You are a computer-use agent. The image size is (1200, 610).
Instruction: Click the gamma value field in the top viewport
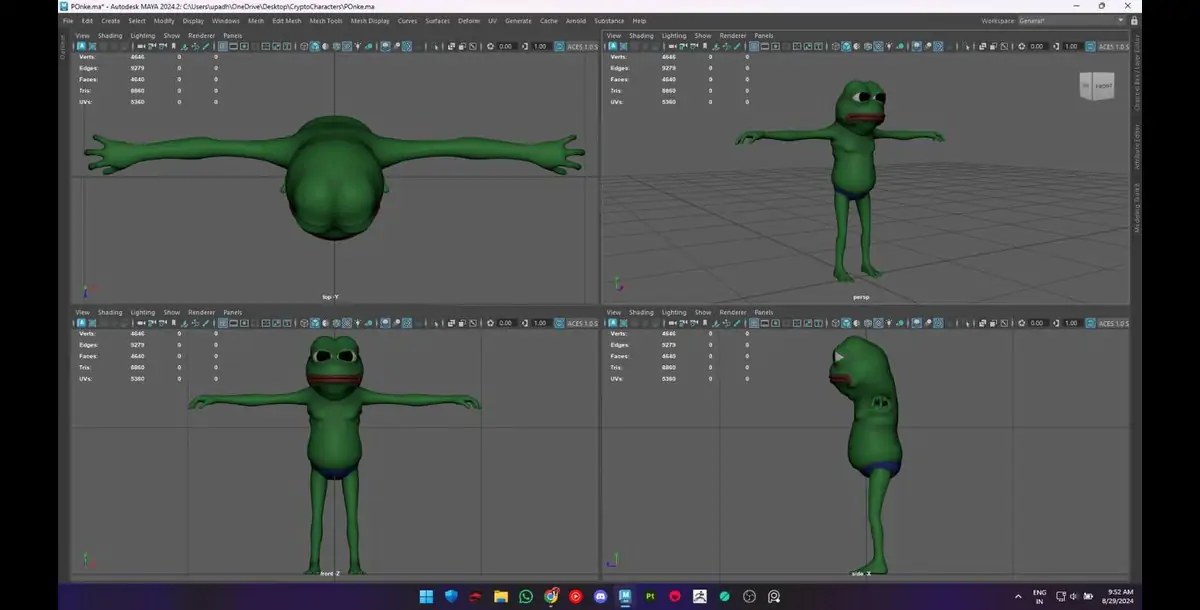click(540, 46)
